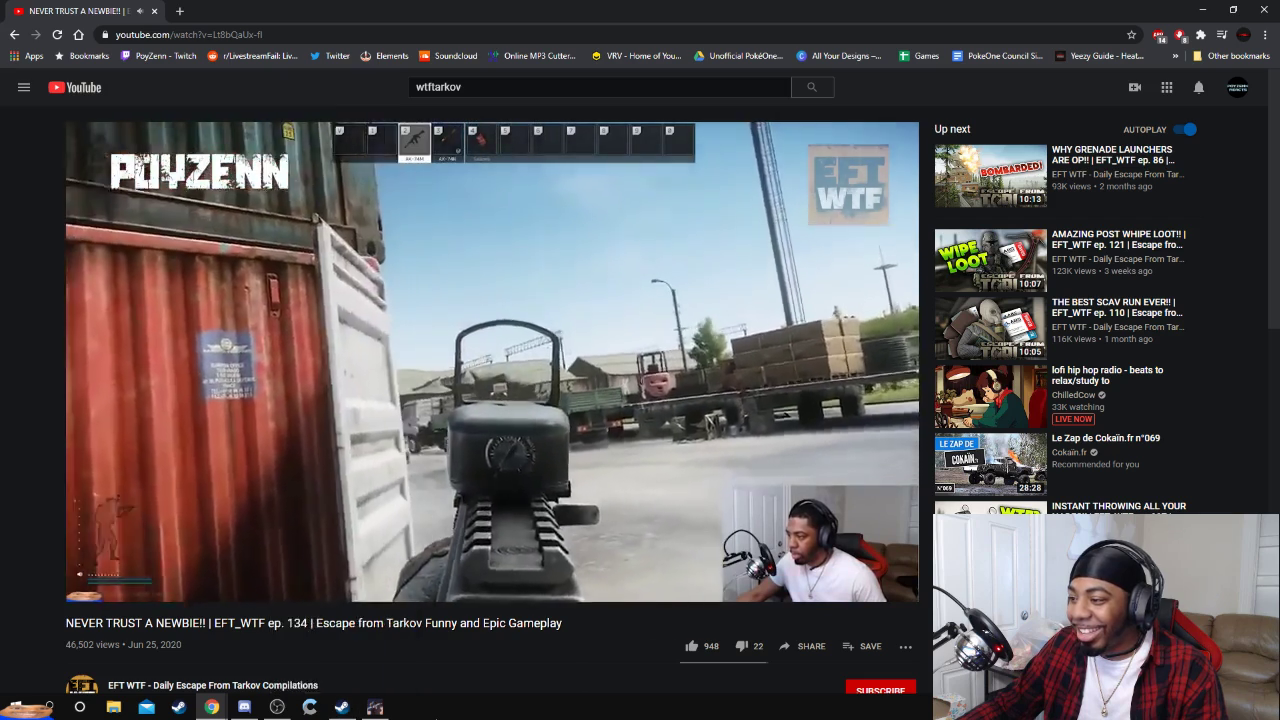This screenshot has width=1280, height=720.
Task: Open the Soundcloud bookmark
Action: (x=448, y=56)
